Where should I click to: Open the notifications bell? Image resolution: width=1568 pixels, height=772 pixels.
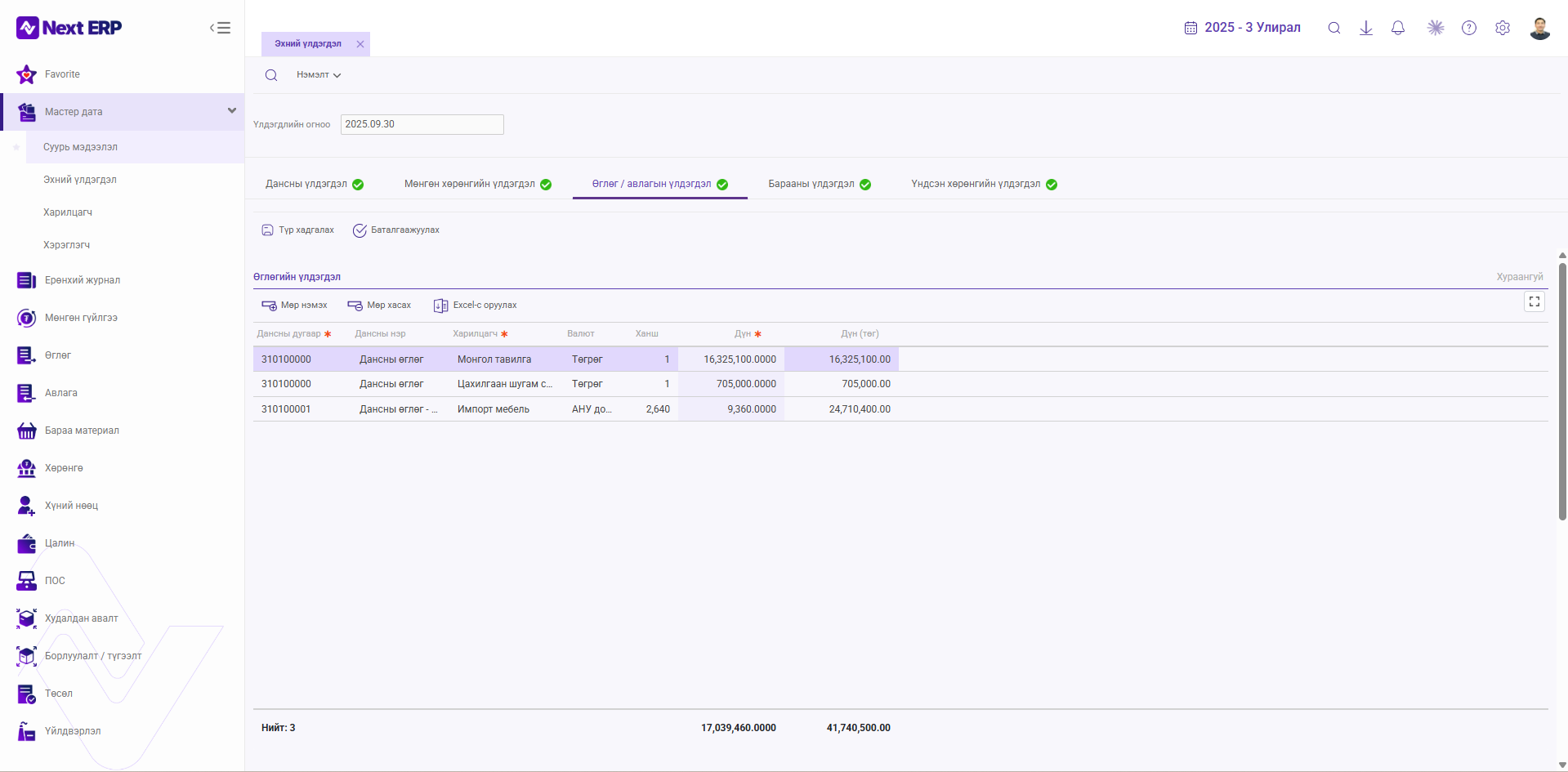pos(1398,28)
